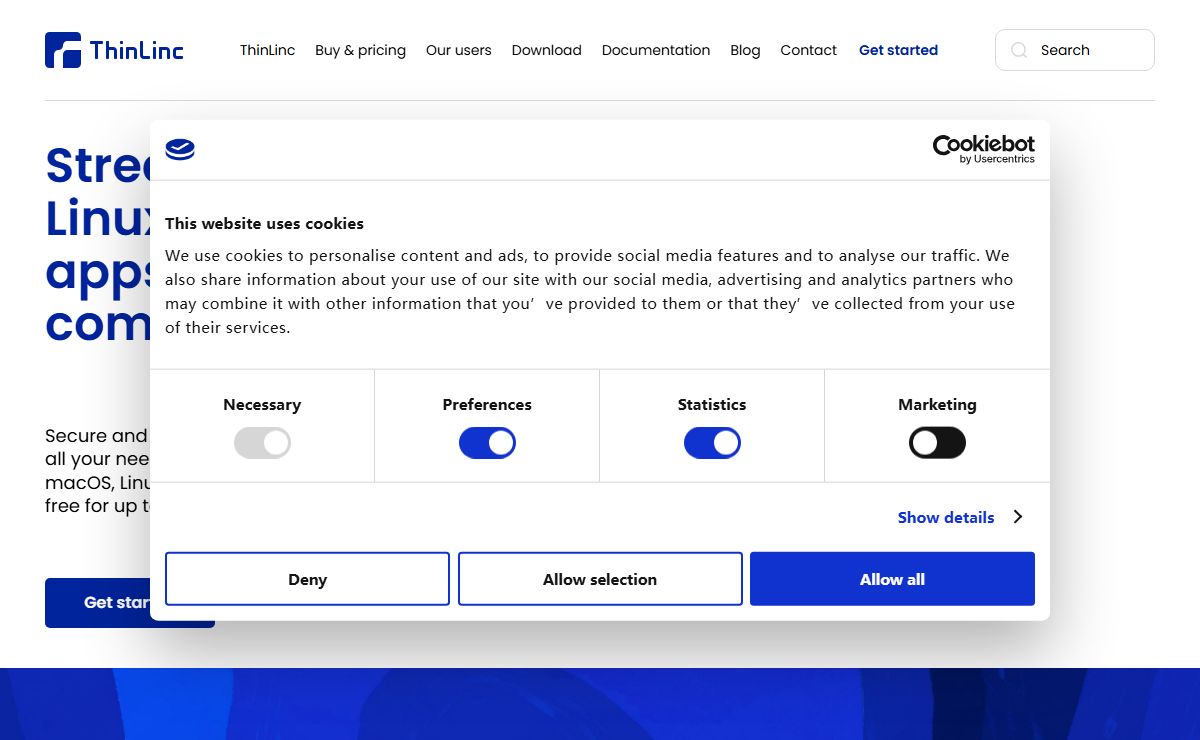1200x740 pixels.
Task: Click the ThinLinc wordmark text in header
Action: coord(137,50)
